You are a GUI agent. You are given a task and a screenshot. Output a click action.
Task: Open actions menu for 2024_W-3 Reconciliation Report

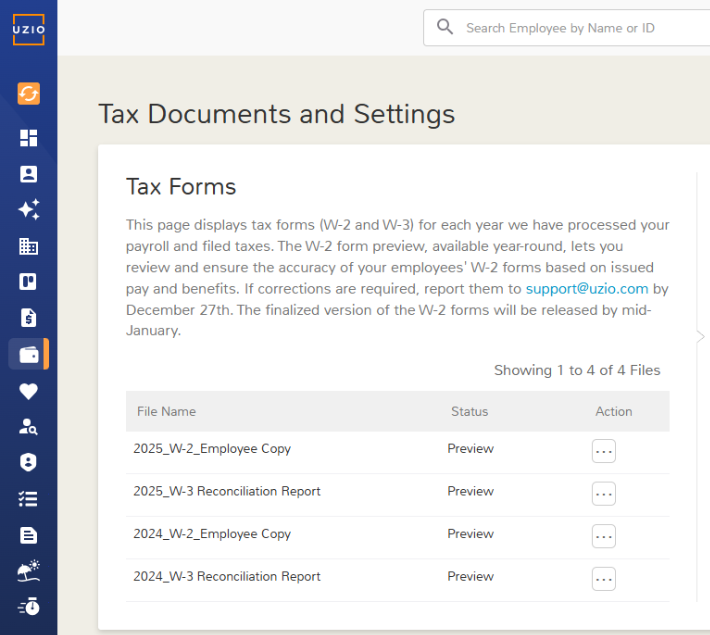pyautogui.click(x=604, y=579)
